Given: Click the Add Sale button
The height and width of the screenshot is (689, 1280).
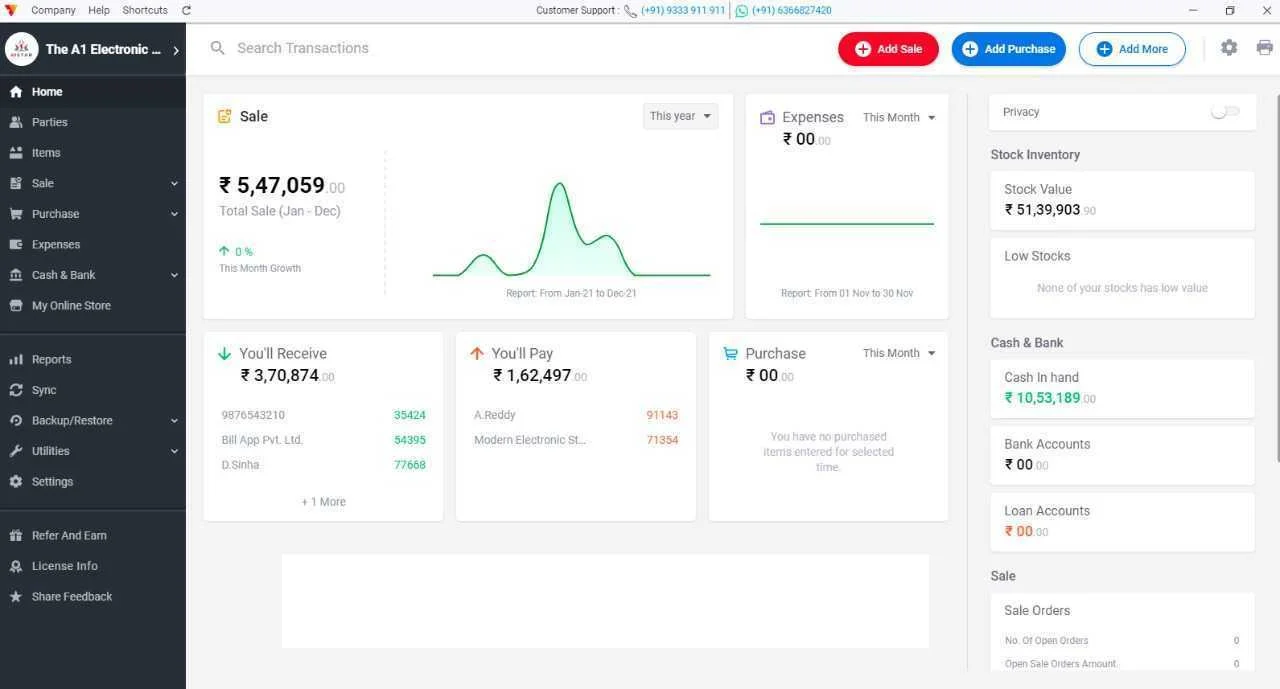Looking at the screenshot, I should tap(888, 49).
